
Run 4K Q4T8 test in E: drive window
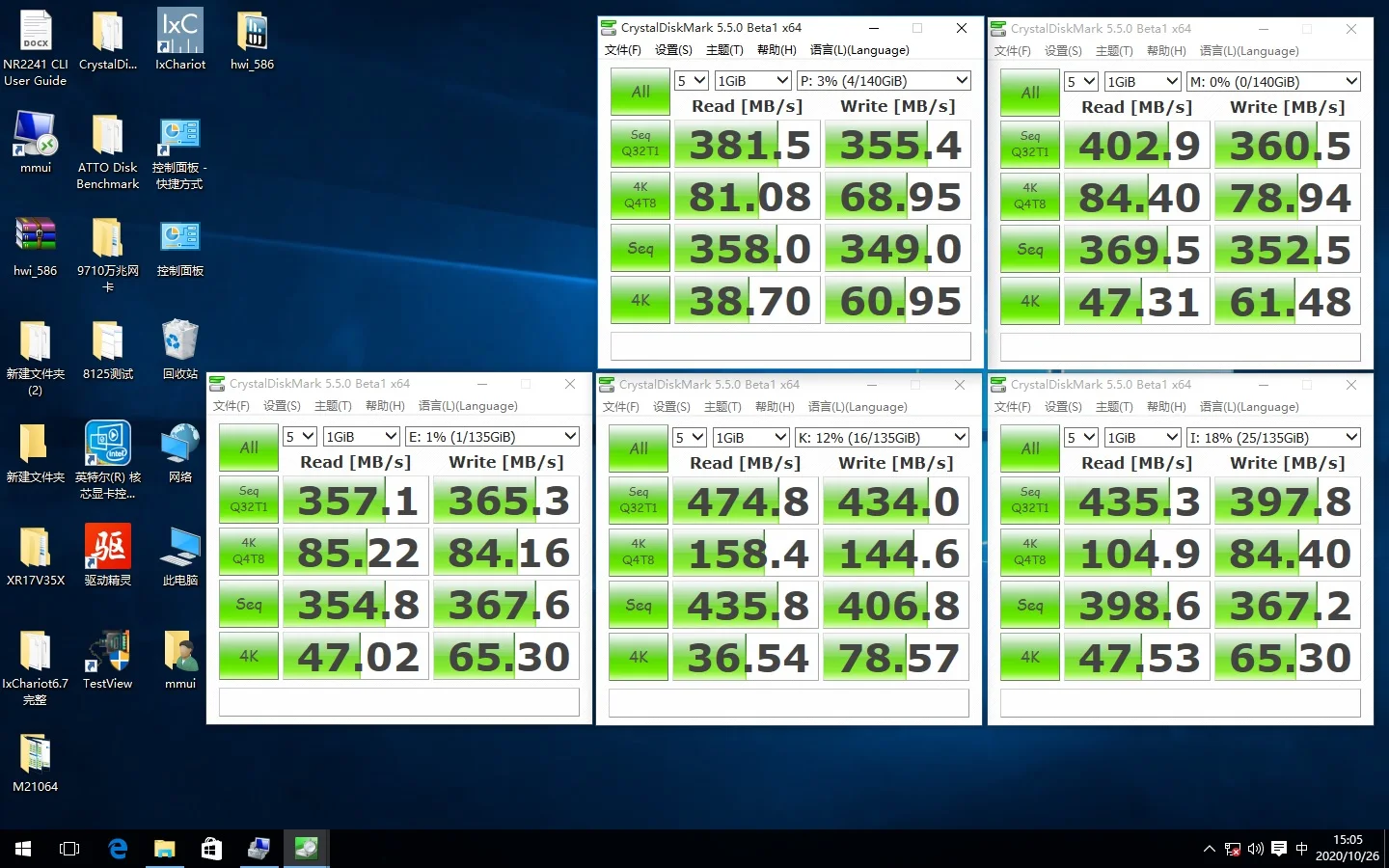249,552
